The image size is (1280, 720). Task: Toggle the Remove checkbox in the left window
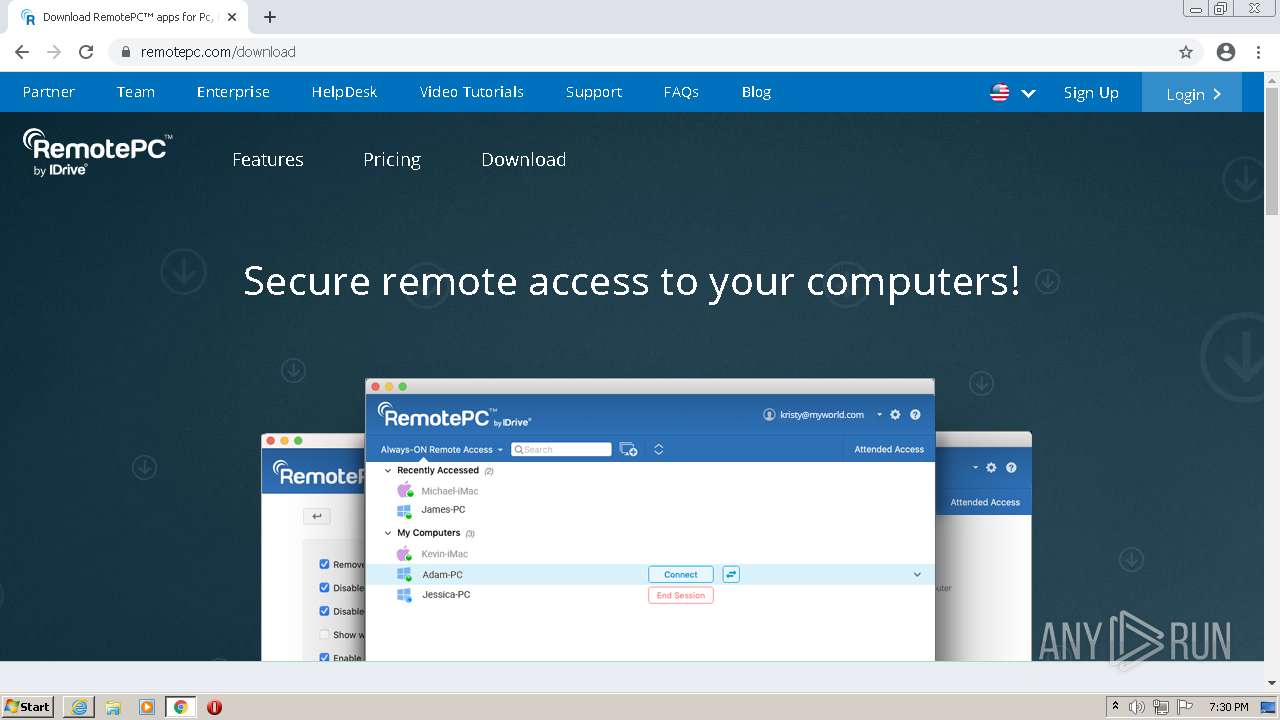click(x=324, y=564)
